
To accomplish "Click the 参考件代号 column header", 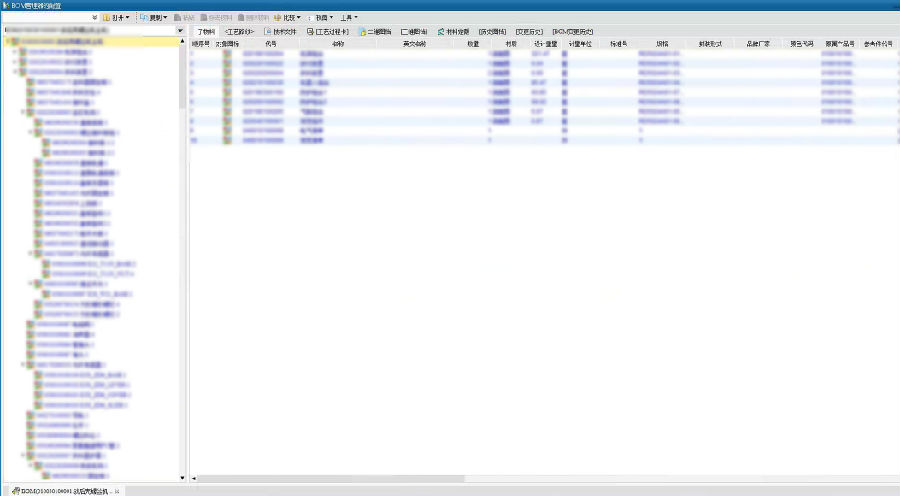I will 878,44.
